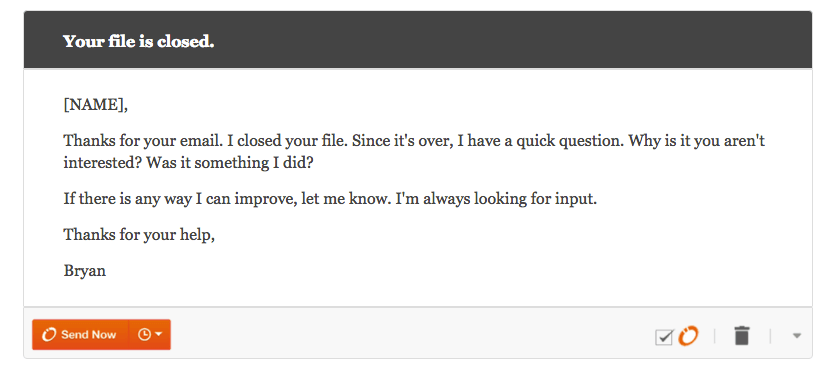Click the clock icon beside Send Now
The image size is (834, 371).
(x=144, y=334)
